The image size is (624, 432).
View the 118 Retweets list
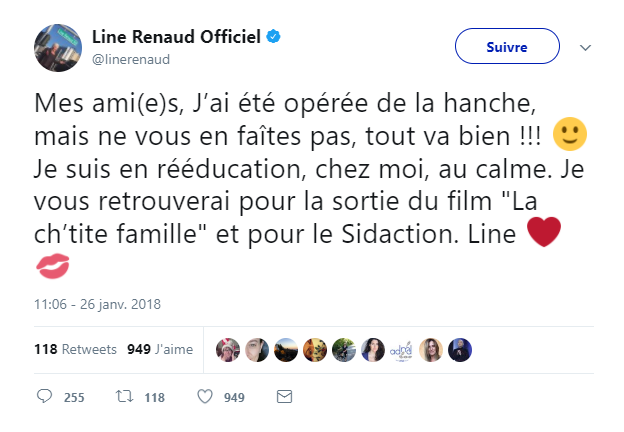point(76,349)
